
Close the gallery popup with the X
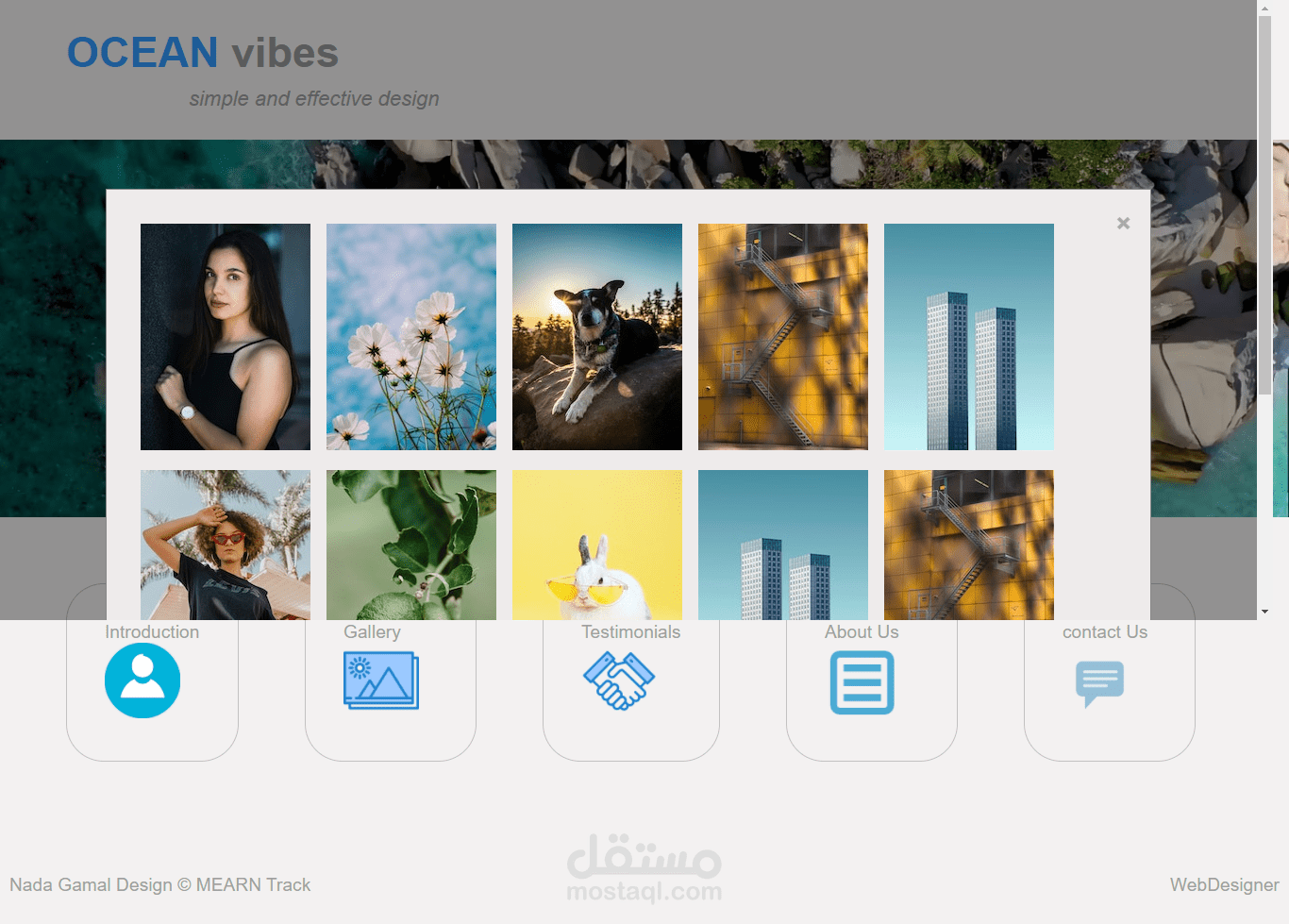pyautogui.click(x=1123, y=223)
